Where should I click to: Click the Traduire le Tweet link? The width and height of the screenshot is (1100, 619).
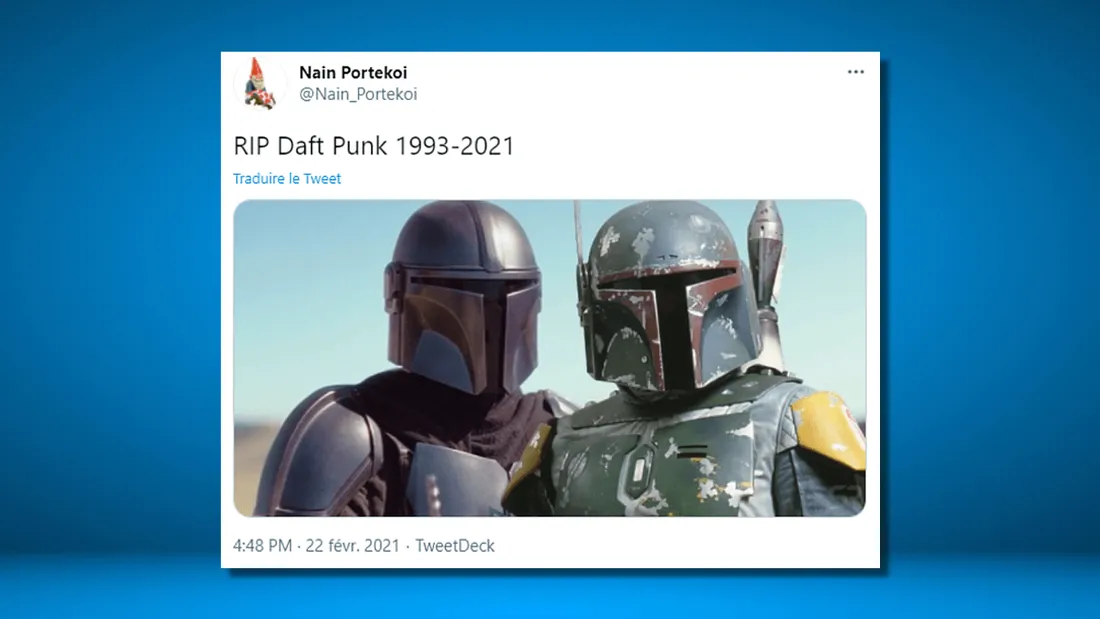coord(287,179)
